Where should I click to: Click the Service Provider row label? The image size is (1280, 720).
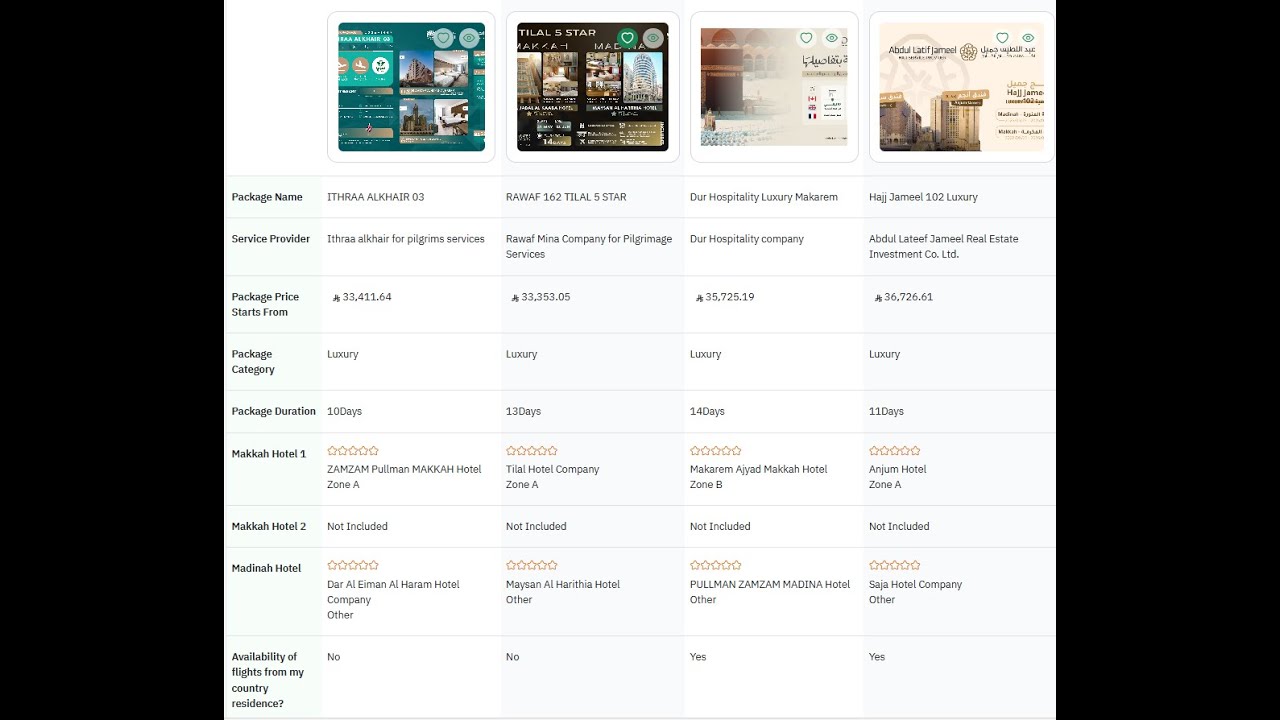(270, 239)
